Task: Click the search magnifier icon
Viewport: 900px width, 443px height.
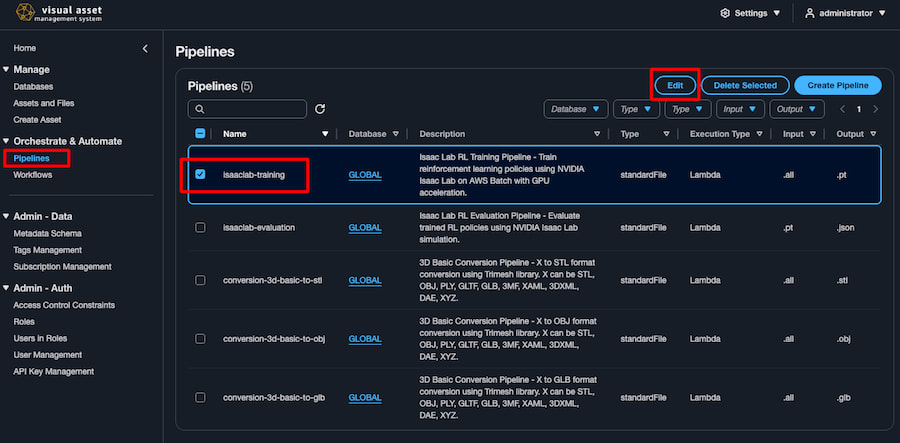Action: click(x=200, y=109)
